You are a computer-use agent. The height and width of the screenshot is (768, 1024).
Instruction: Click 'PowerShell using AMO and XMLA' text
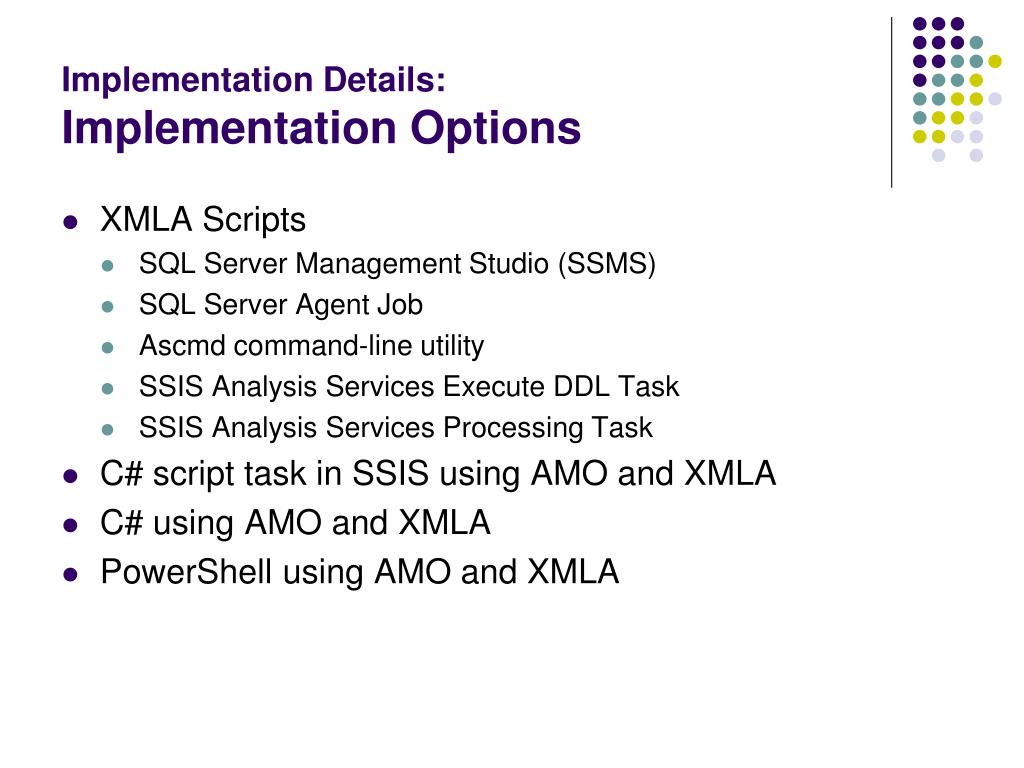click(359, 572)
